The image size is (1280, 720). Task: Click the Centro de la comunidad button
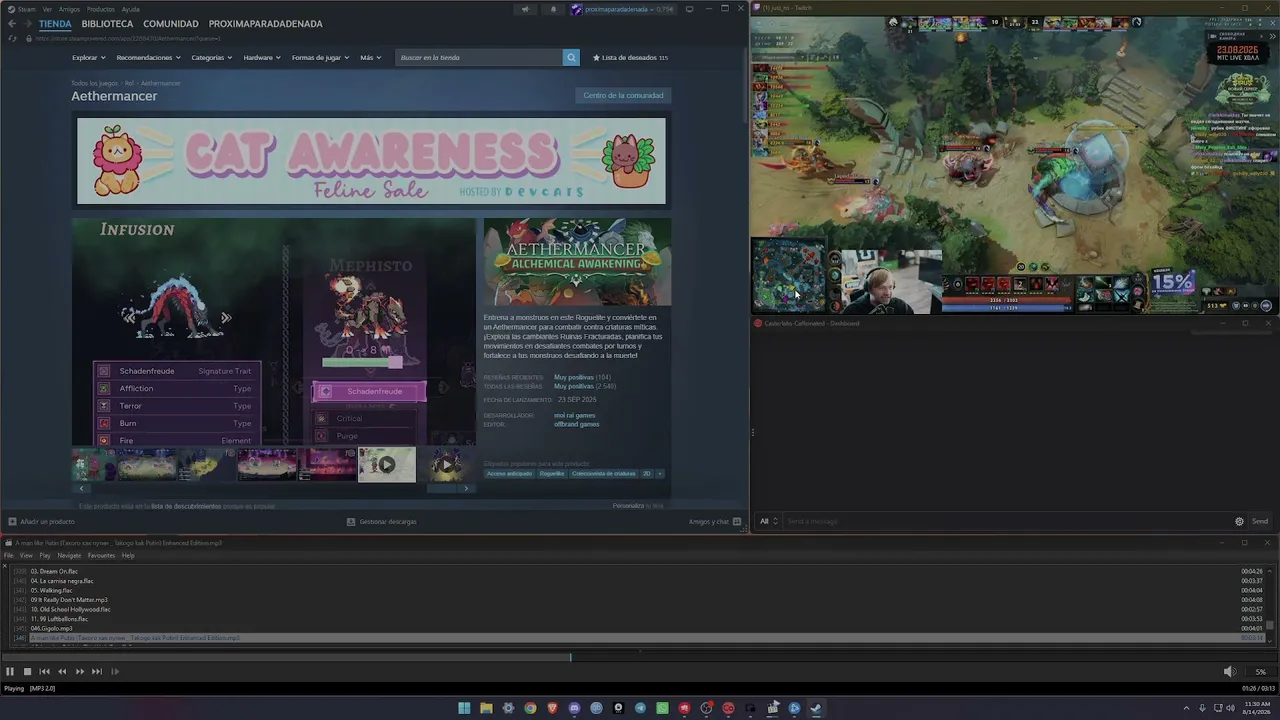tap(623, 96)
